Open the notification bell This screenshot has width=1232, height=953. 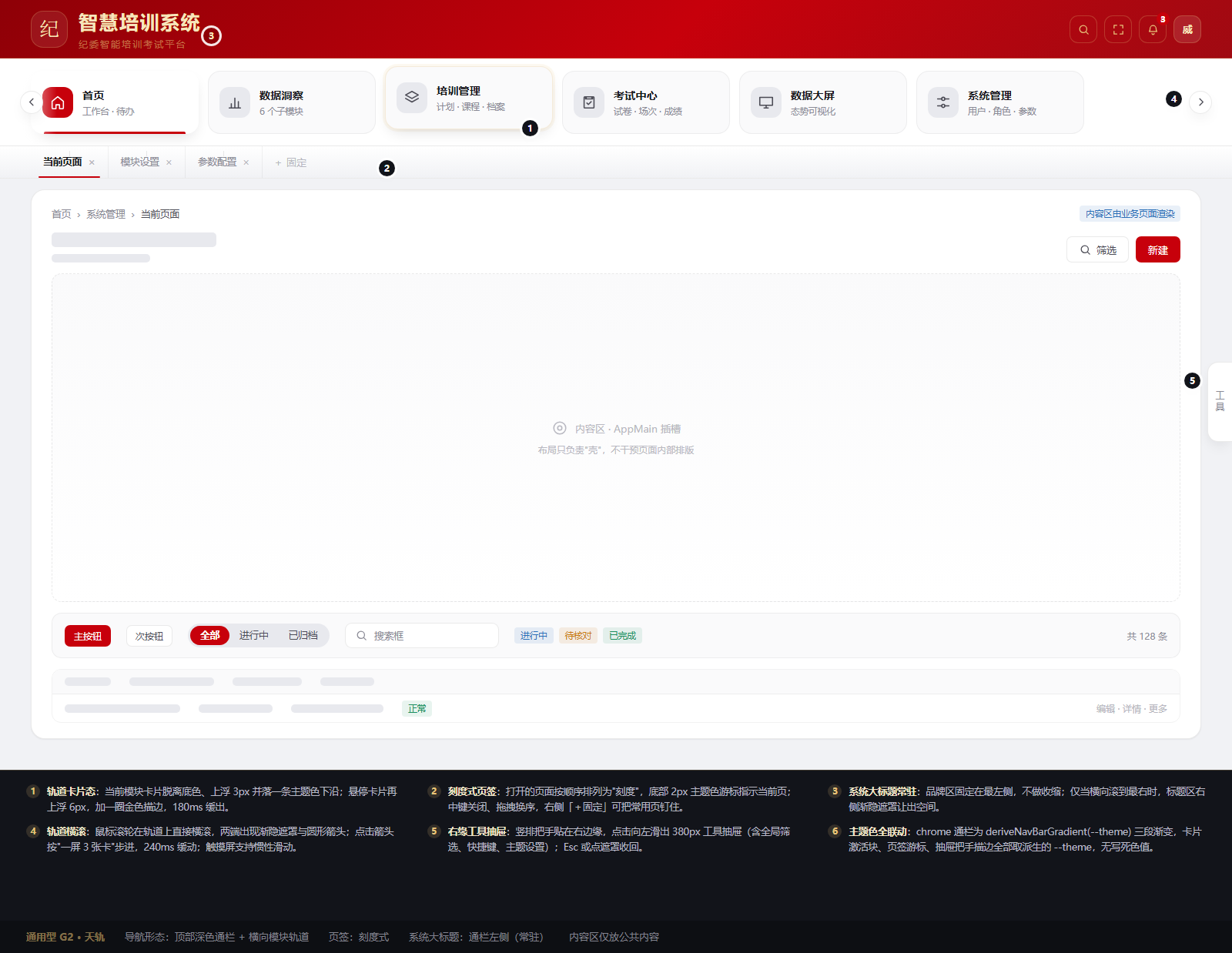click(1153, 29)
